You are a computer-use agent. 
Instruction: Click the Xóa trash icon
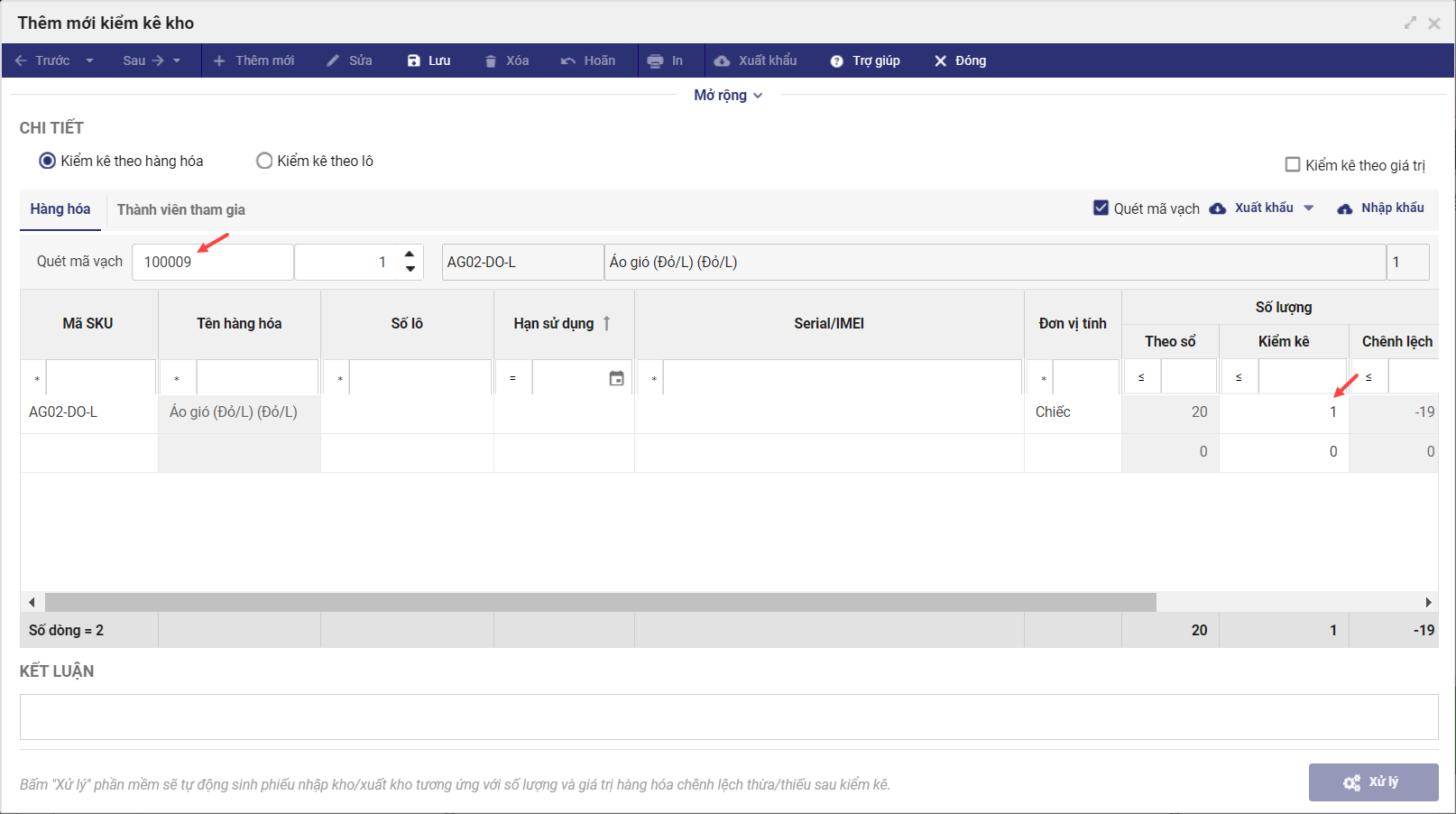tap(491, 61)
